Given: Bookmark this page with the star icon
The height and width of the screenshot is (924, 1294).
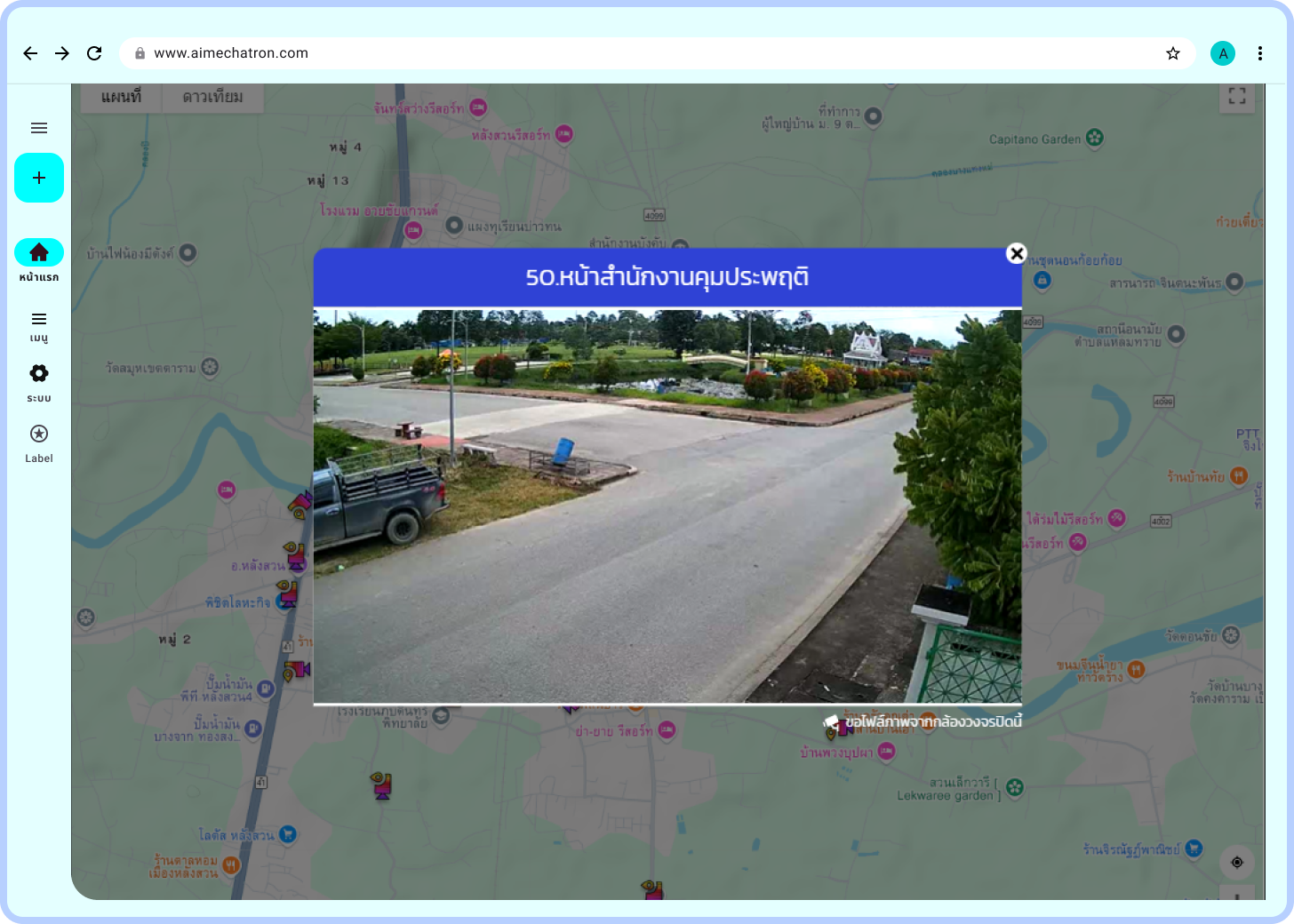Looking at the screenshot, I should [x=1173, y=53].
